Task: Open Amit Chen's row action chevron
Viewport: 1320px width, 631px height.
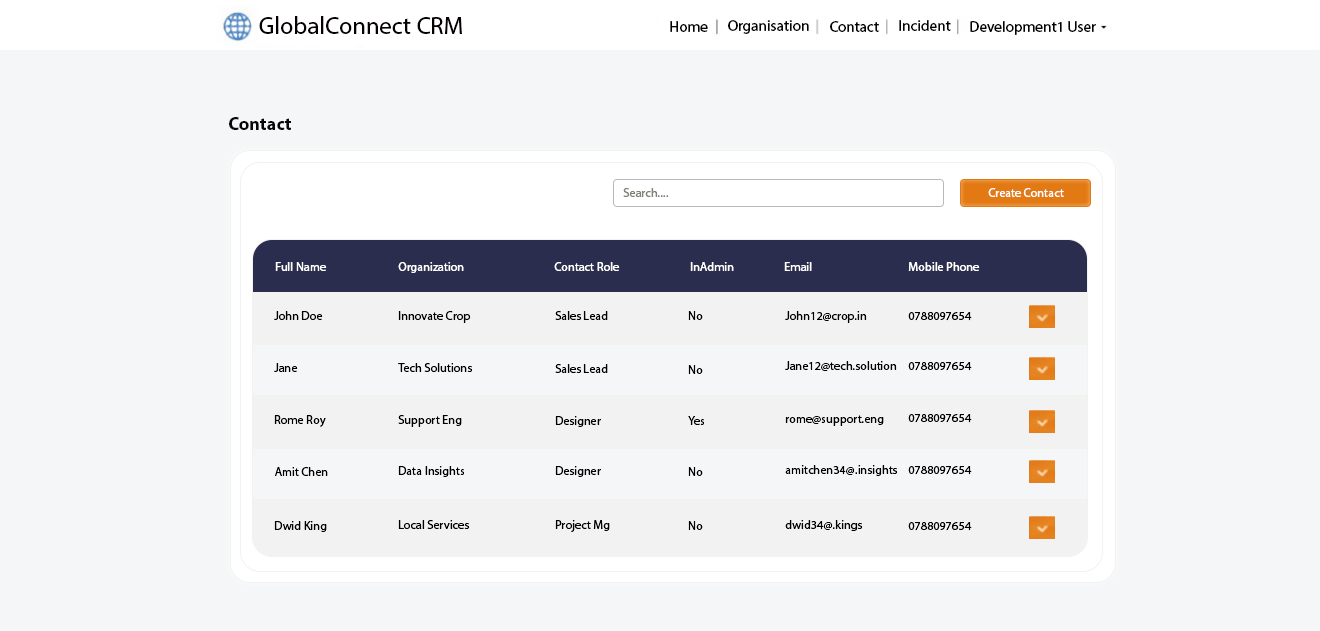Action: pyautogui.click(x=1042, y=472)
